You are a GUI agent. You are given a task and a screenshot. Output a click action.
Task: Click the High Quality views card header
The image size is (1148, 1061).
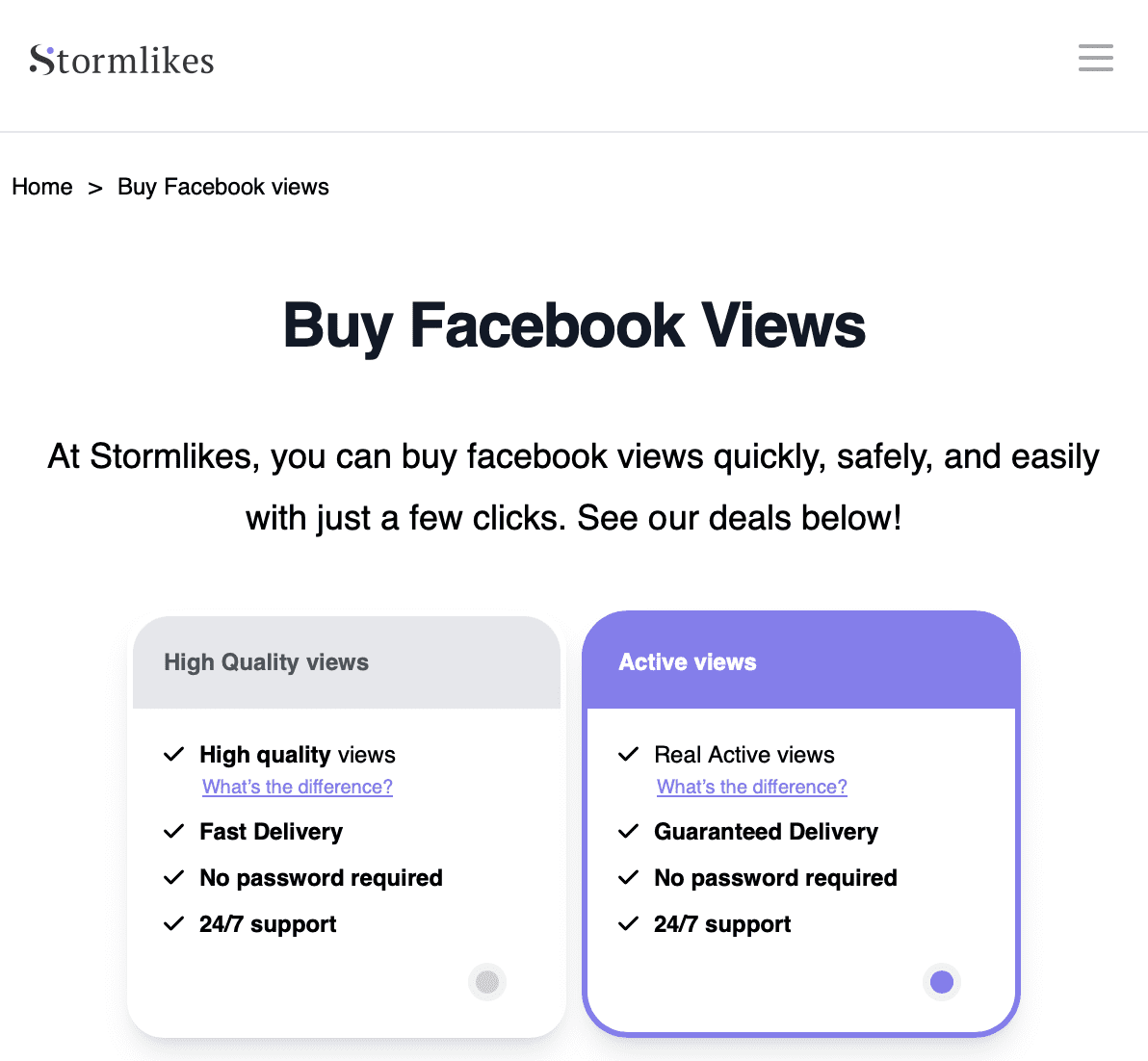click(x=266, y=661)
